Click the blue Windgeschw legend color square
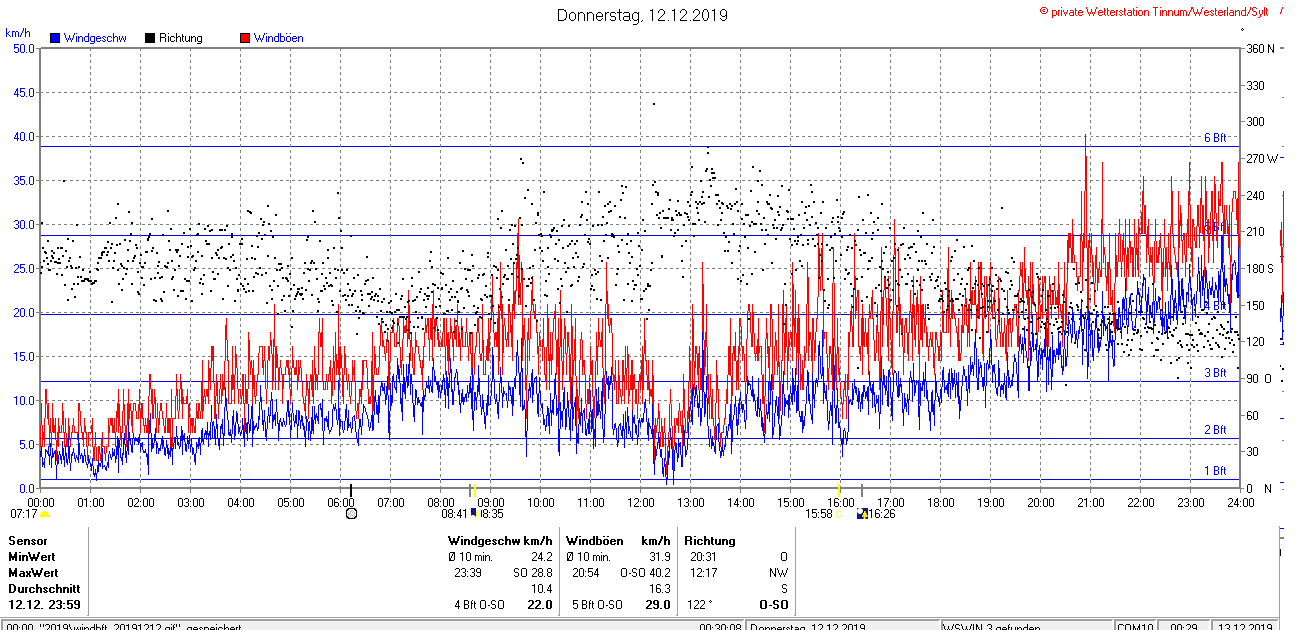 pyautogui.click(x=55, y=38)
